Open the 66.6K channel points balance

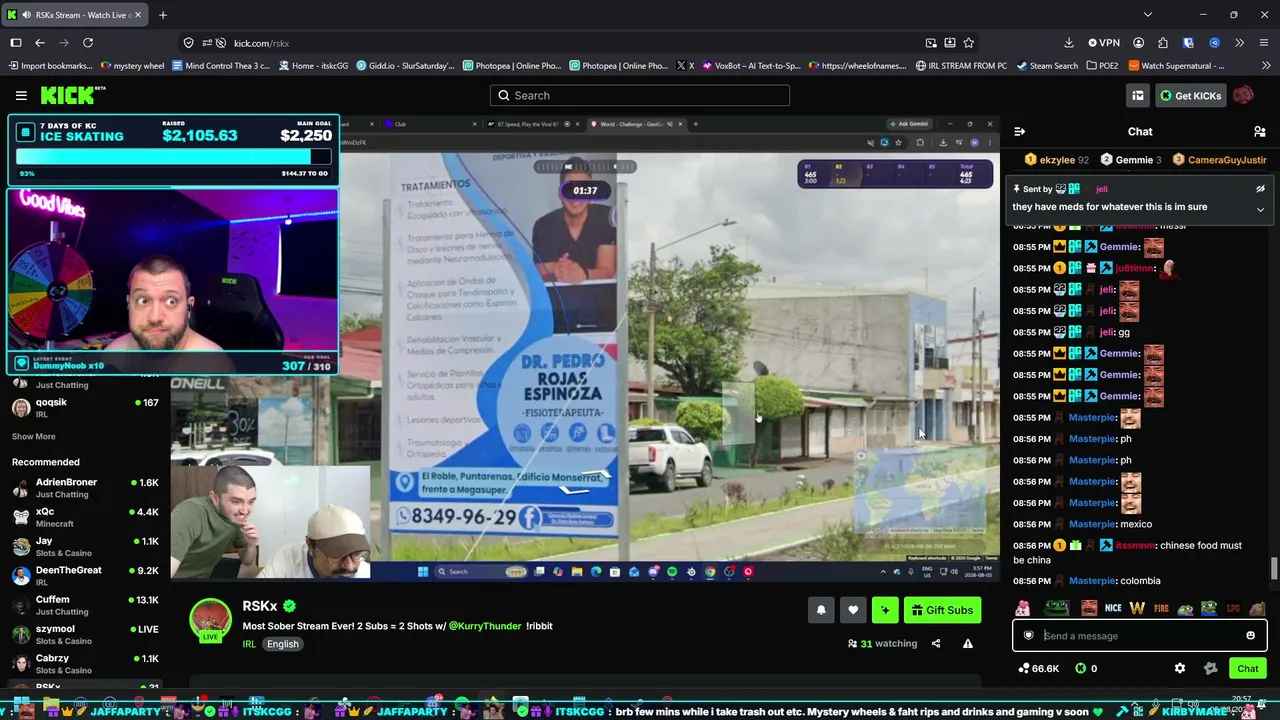click(x=1039, y=668)
